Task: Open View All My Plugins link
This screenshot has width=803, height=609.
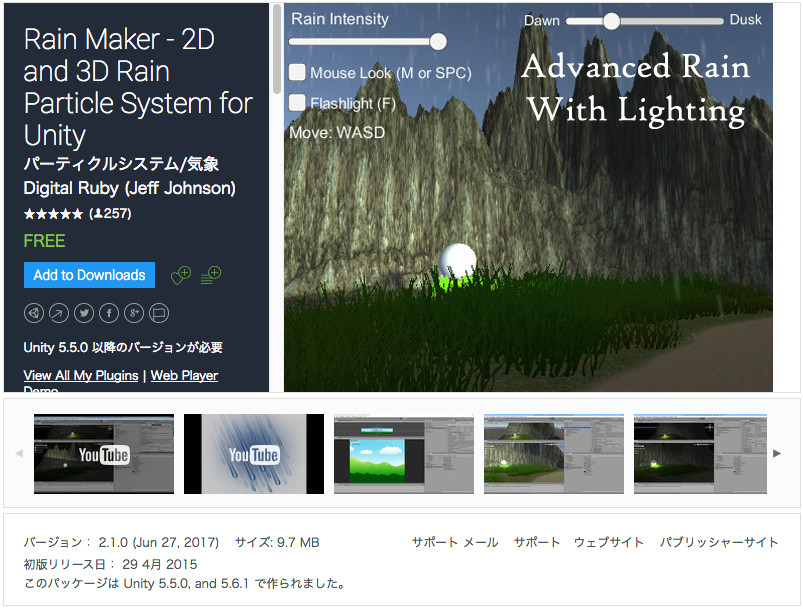Action: pos(81,375)
